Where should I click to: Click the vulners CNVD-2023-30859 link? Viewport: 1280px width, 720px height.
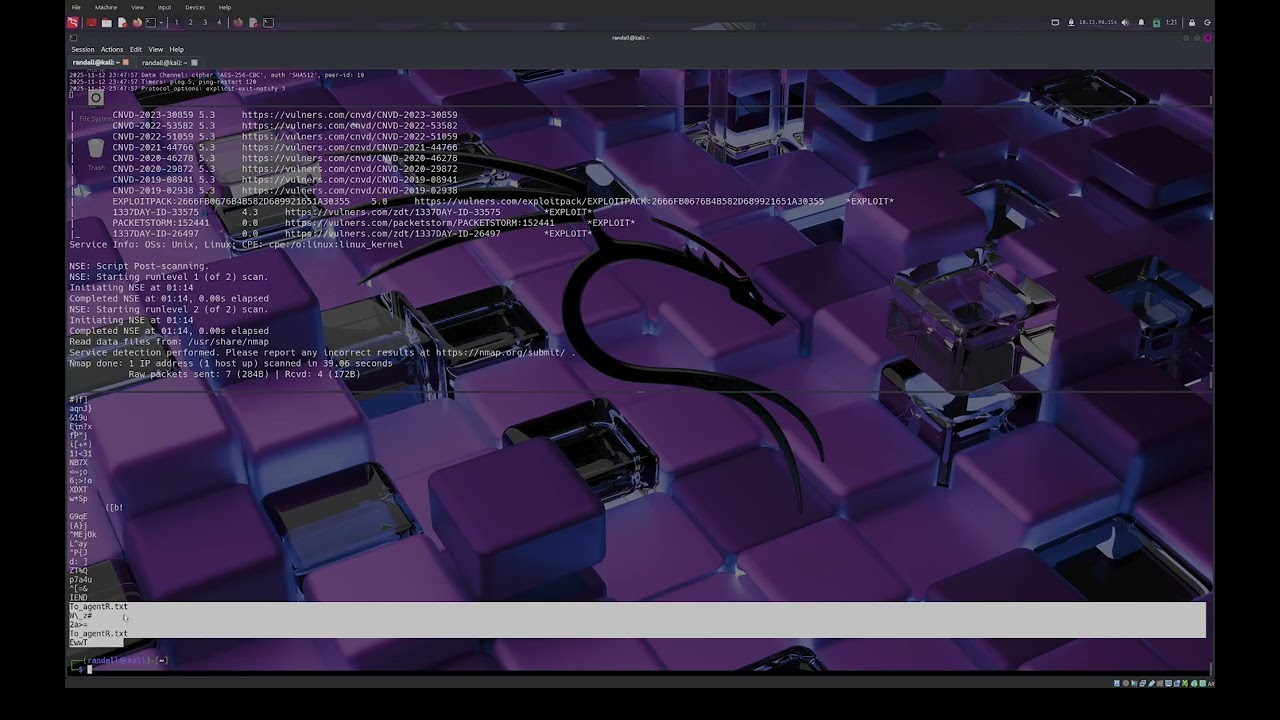click(x=349, y=115)
